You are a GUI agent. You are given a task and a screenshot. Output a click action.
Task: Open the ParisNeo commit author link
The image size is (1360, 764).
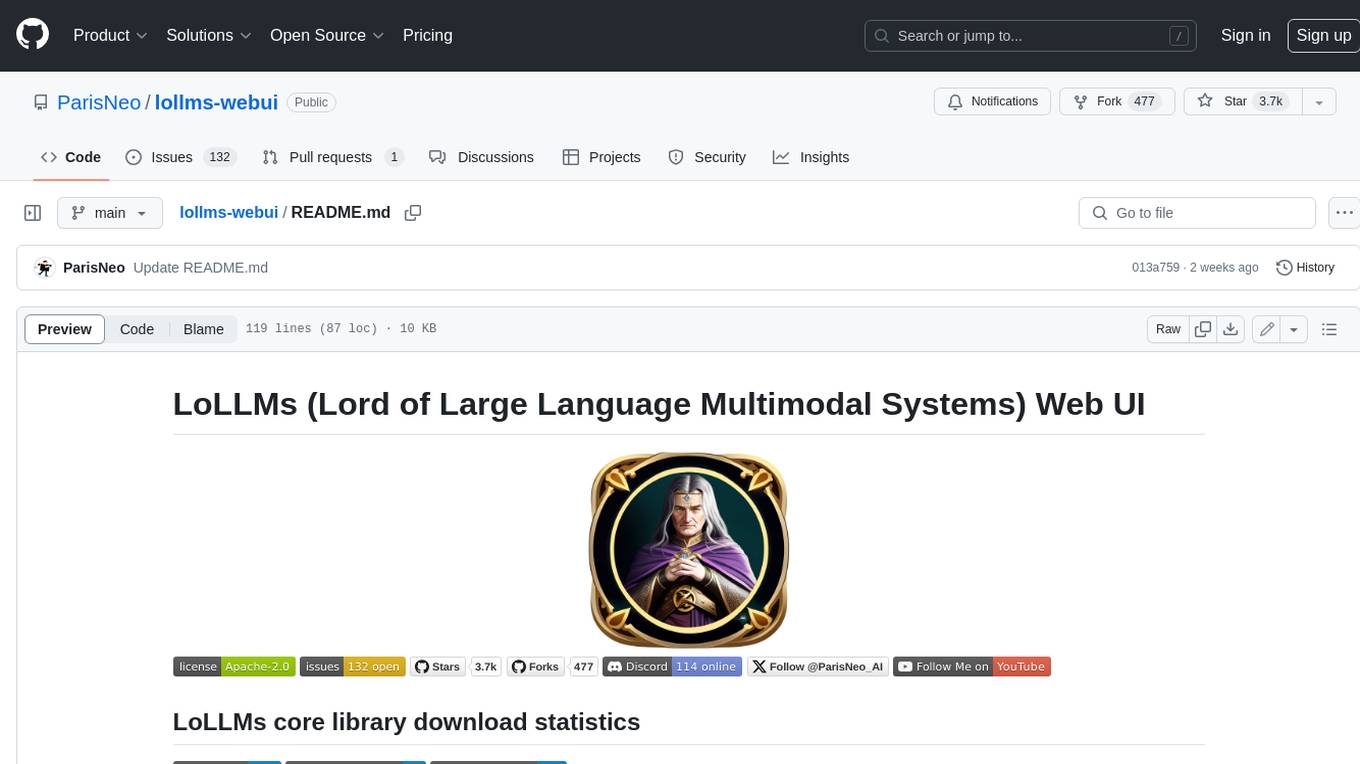[94, 268]
